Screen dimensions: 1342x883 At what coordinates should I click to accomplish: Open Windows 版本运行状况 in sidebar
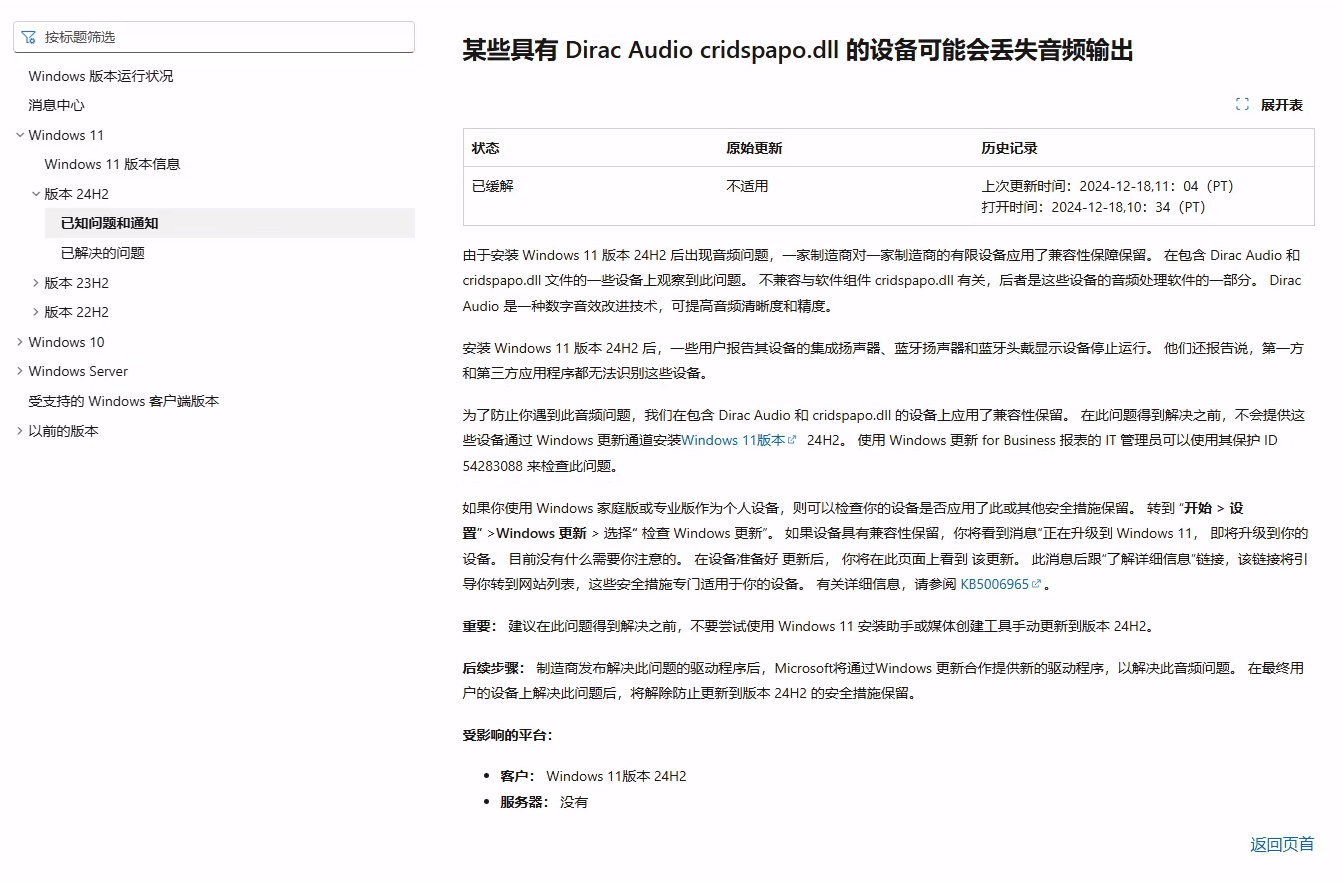coord(101,76)
